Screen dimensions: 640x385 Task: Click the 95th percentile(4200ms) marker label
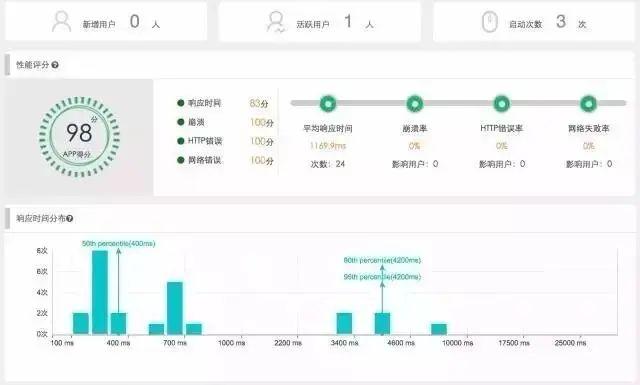click(382, 277)
